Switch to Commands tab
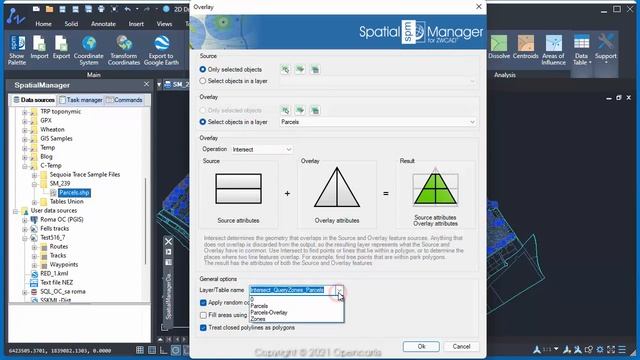The width and height of the screenshot is (640, 360). [x=124, y=100]
